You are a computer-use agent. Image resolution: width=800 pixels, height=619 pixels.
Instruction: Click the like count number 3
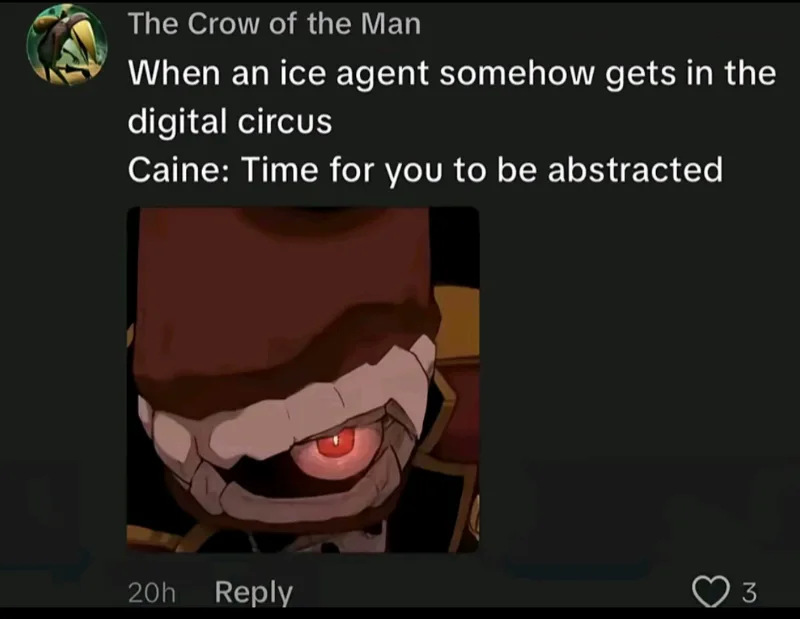(748, 592)
